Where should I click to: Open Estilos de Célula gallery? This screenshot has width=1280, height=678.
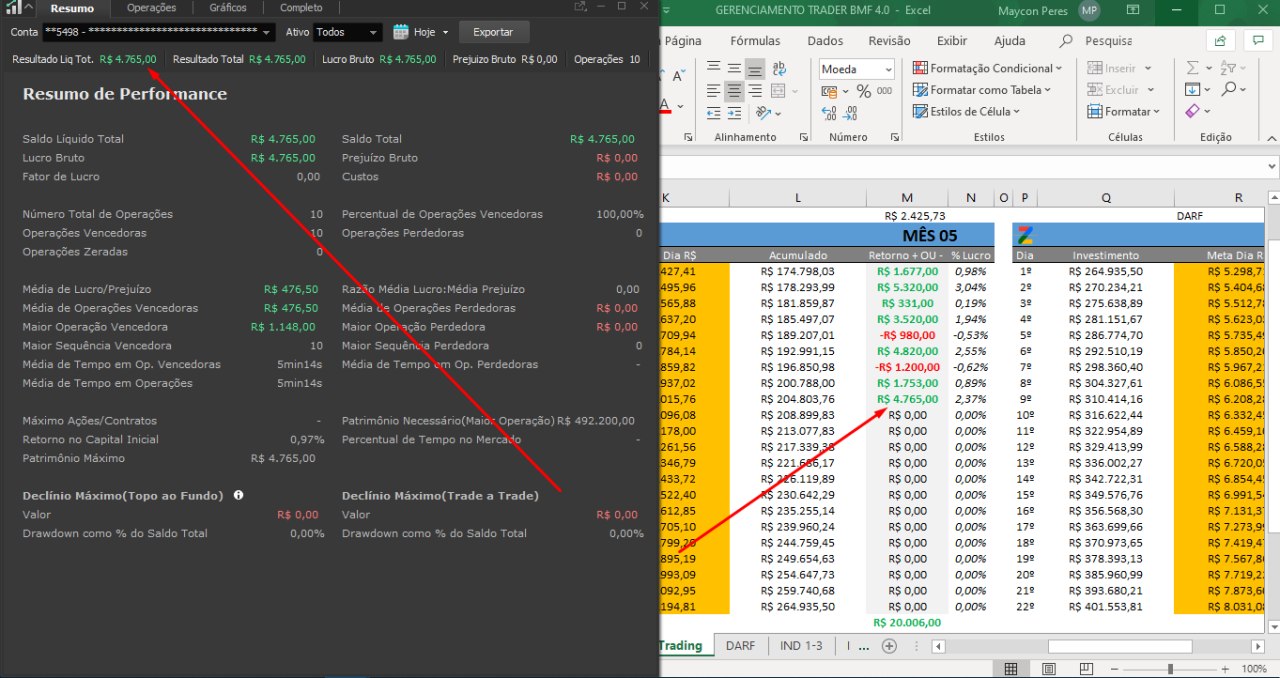[x=966, y=112]
